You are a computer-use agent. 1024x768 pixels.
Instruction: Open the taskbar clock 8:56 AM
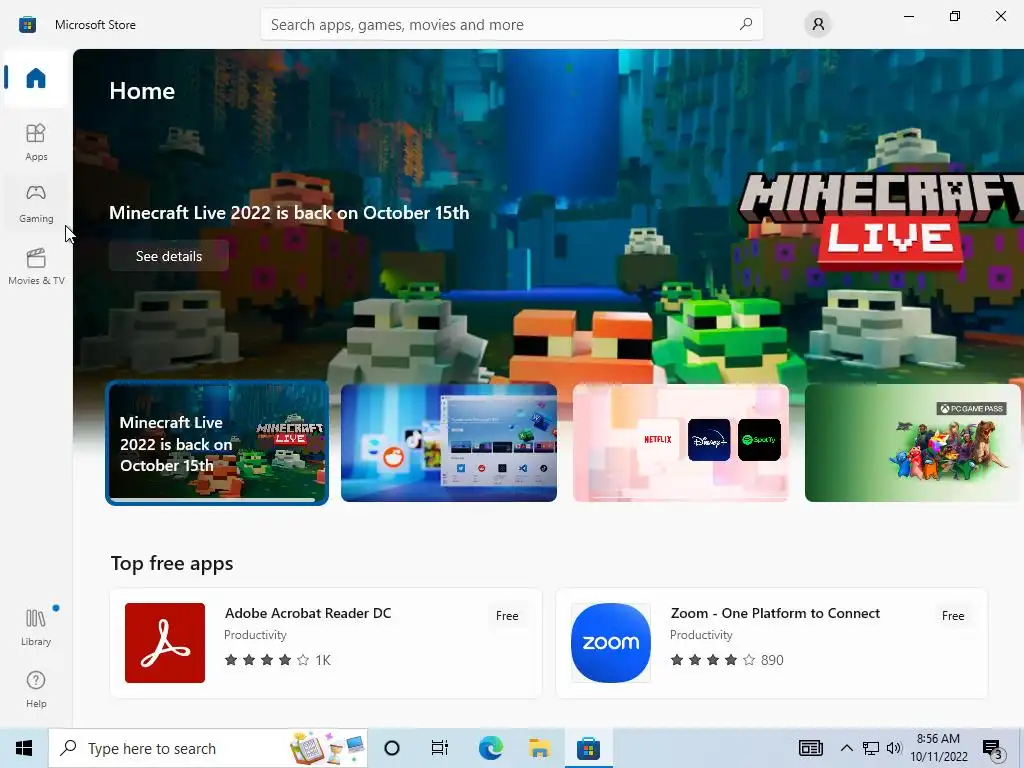[x=938, y=748]
